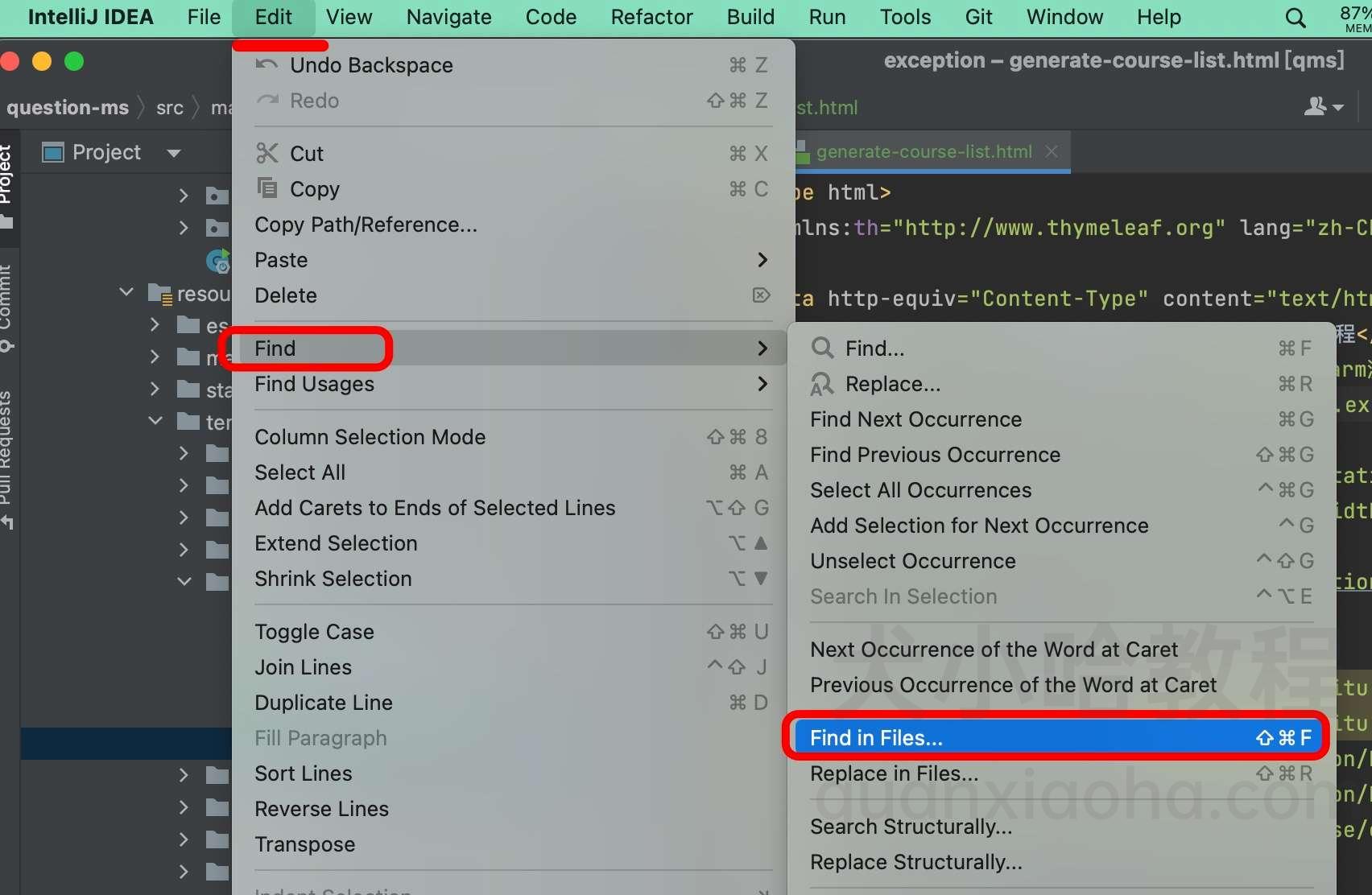Choose Unselect Occurrence
The image size is (1372, 895).
(1061, 561)
